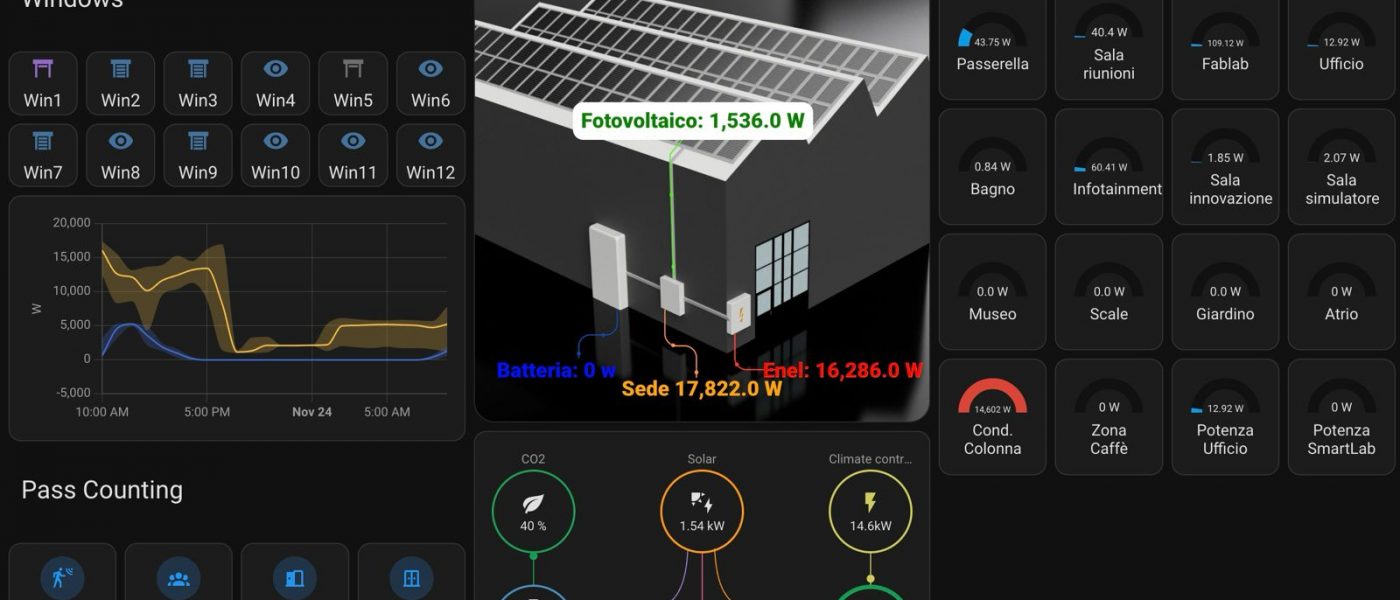
Task: Open the Ufficio power gauge card
Action: pyautogui.click(x=1341, y=47)
